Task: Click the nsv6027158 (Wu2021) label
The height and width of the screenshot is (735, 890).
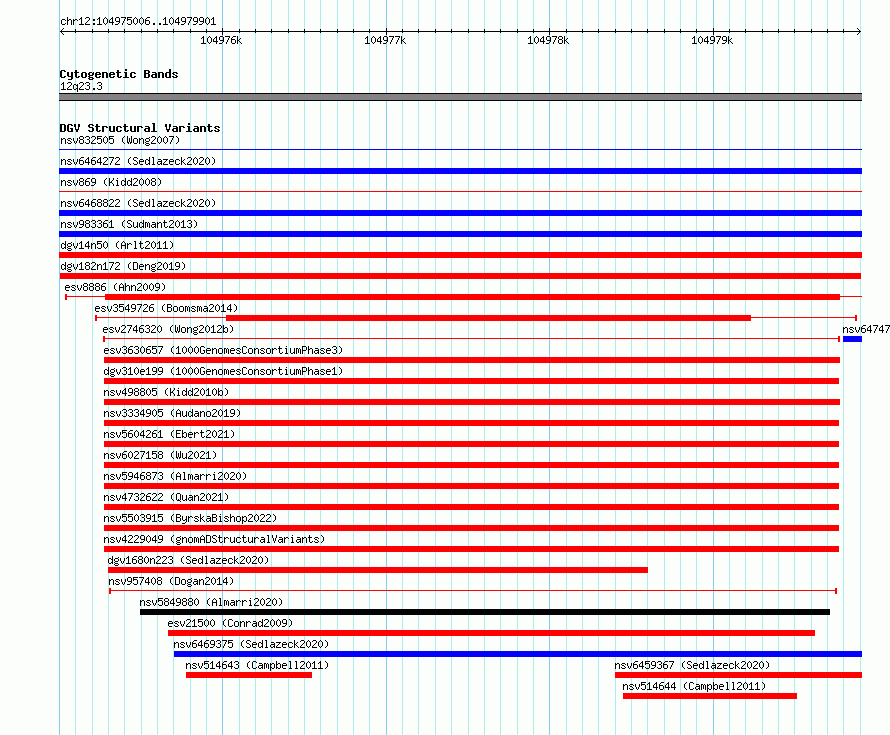Action: pyautogui.click(x=160, y=455)
